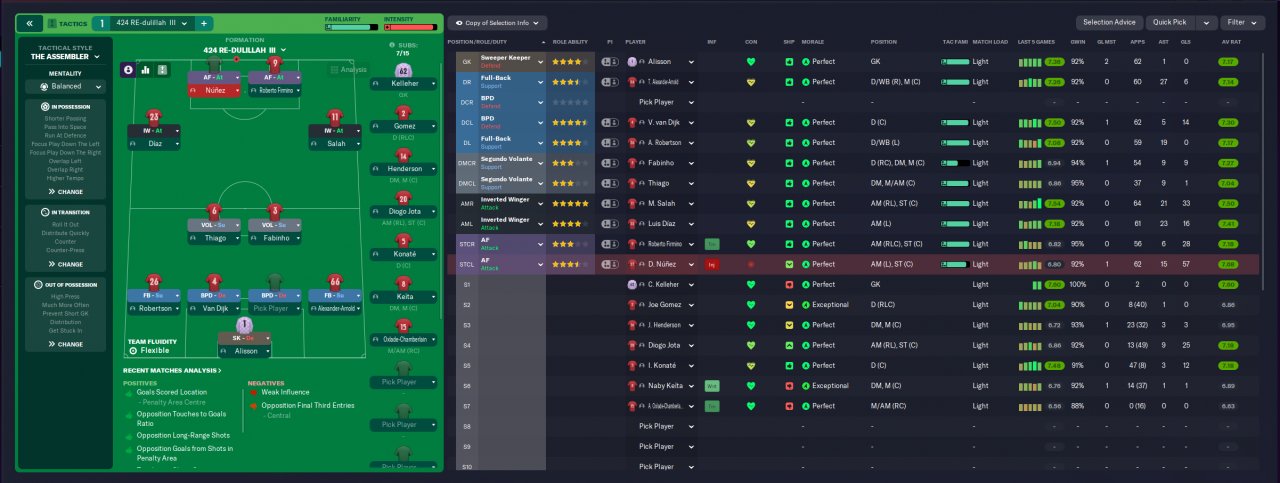Click Núñez's red number 9 shirt icon
The image size is (1280, 483).
274,62
